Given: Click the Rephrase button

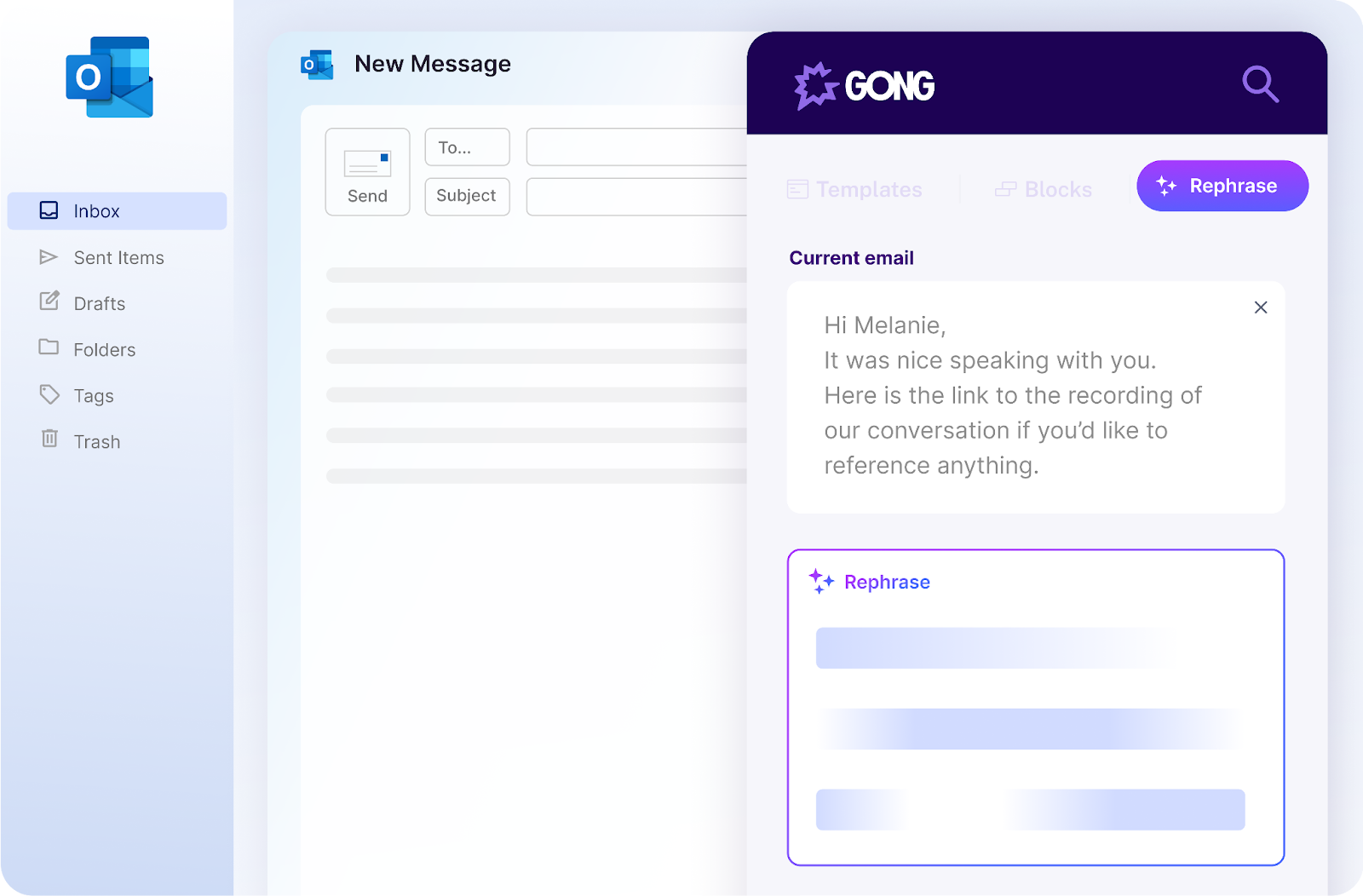Looking at the screenshot, I should (x=1222, y=186).
